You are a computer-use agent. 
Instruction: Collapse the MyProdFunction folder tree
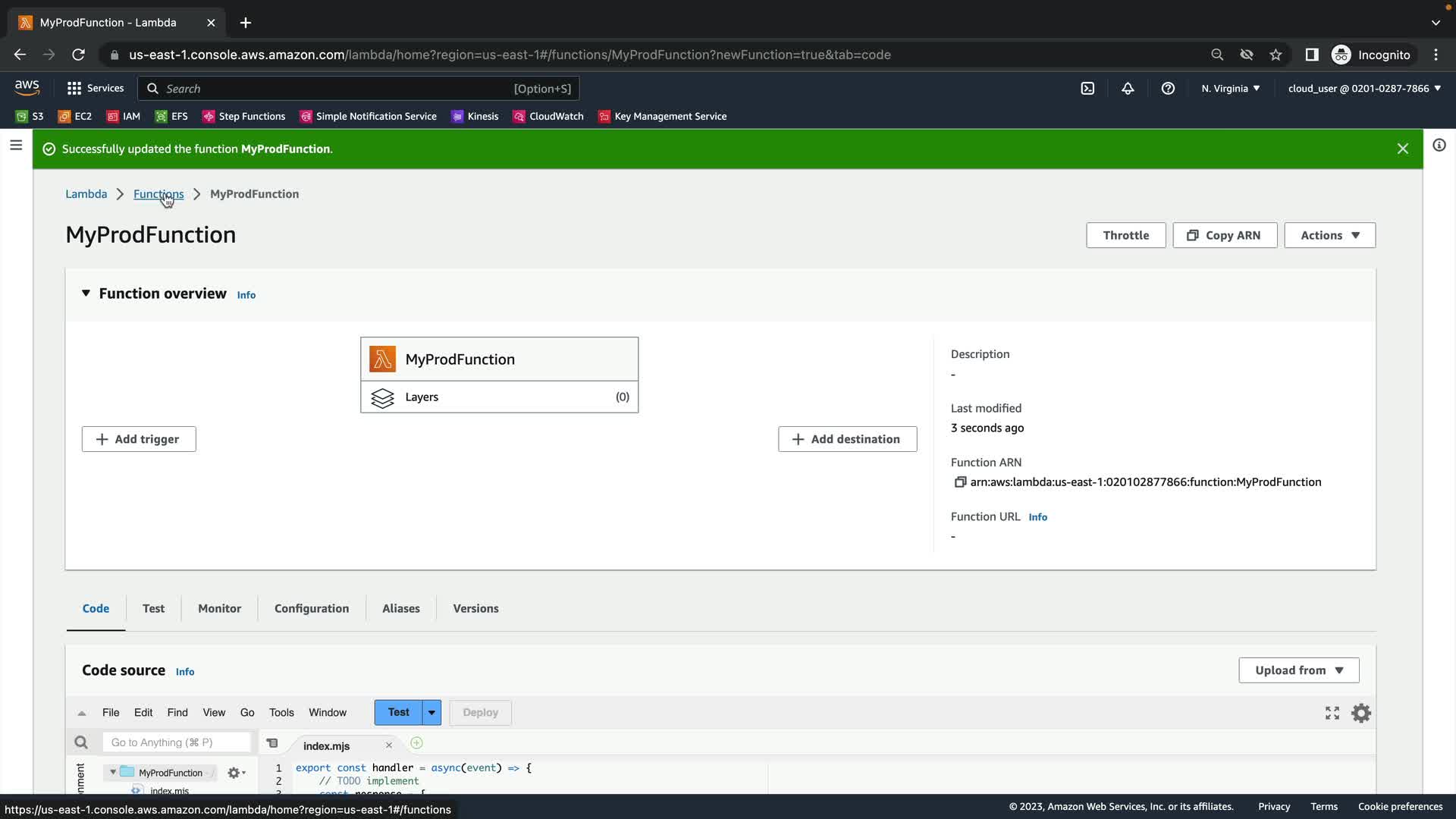(113, 772)
